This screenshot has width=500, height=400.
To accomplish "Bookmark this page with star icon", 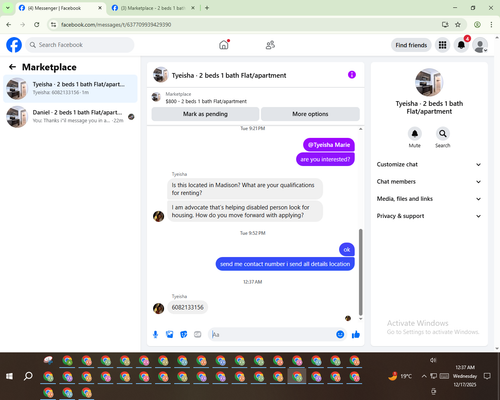I will [458, 25].
